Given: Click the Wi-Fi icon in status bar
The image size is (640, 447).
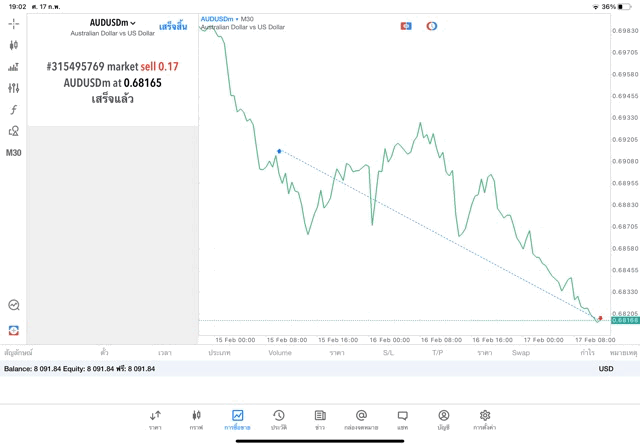Looking at the screenshot, I should click(x=596, y=7).
